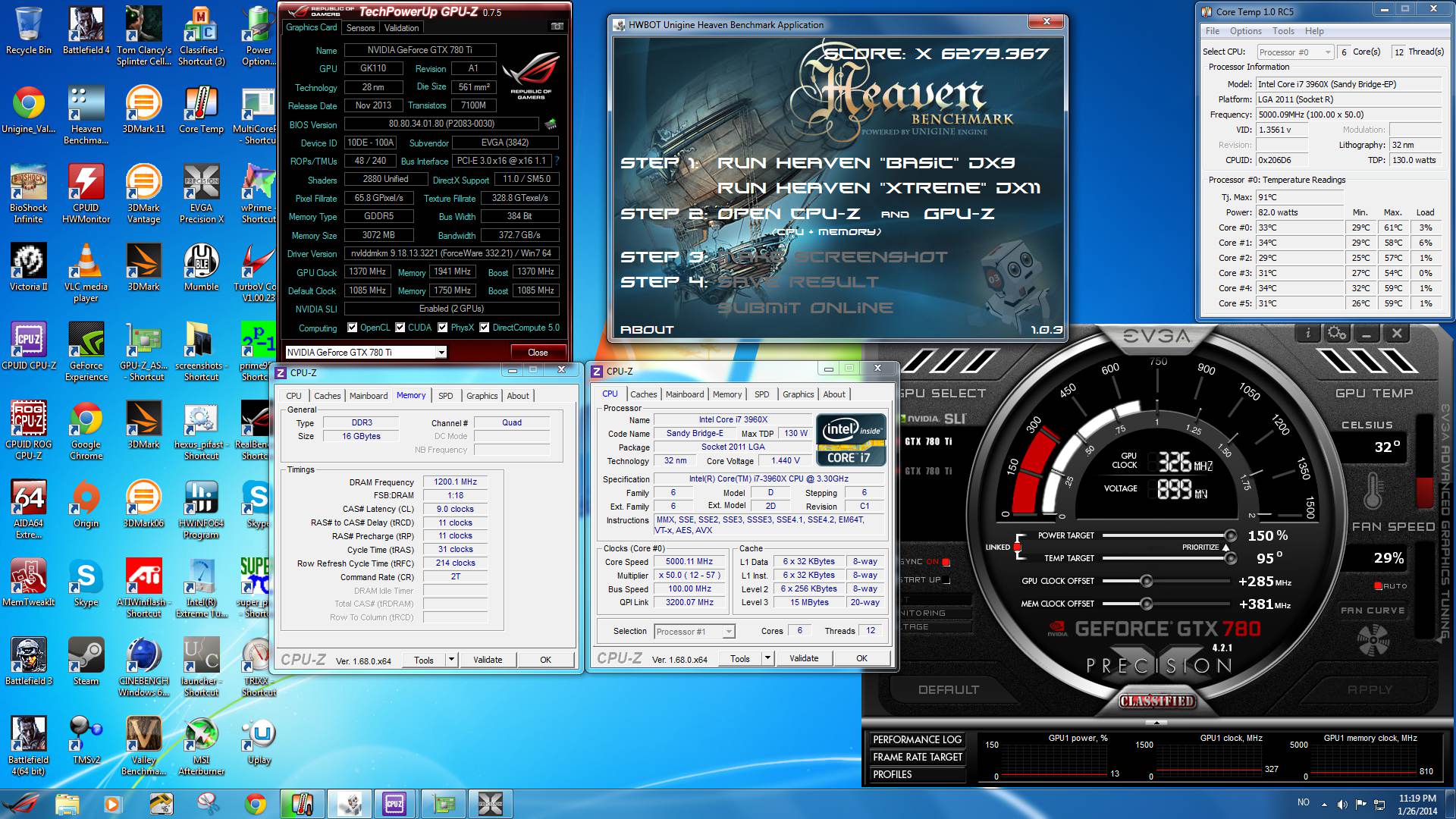1456x819 pixels.
Task: Show hidden tray icons arrow
Action: click(1324, 804)
